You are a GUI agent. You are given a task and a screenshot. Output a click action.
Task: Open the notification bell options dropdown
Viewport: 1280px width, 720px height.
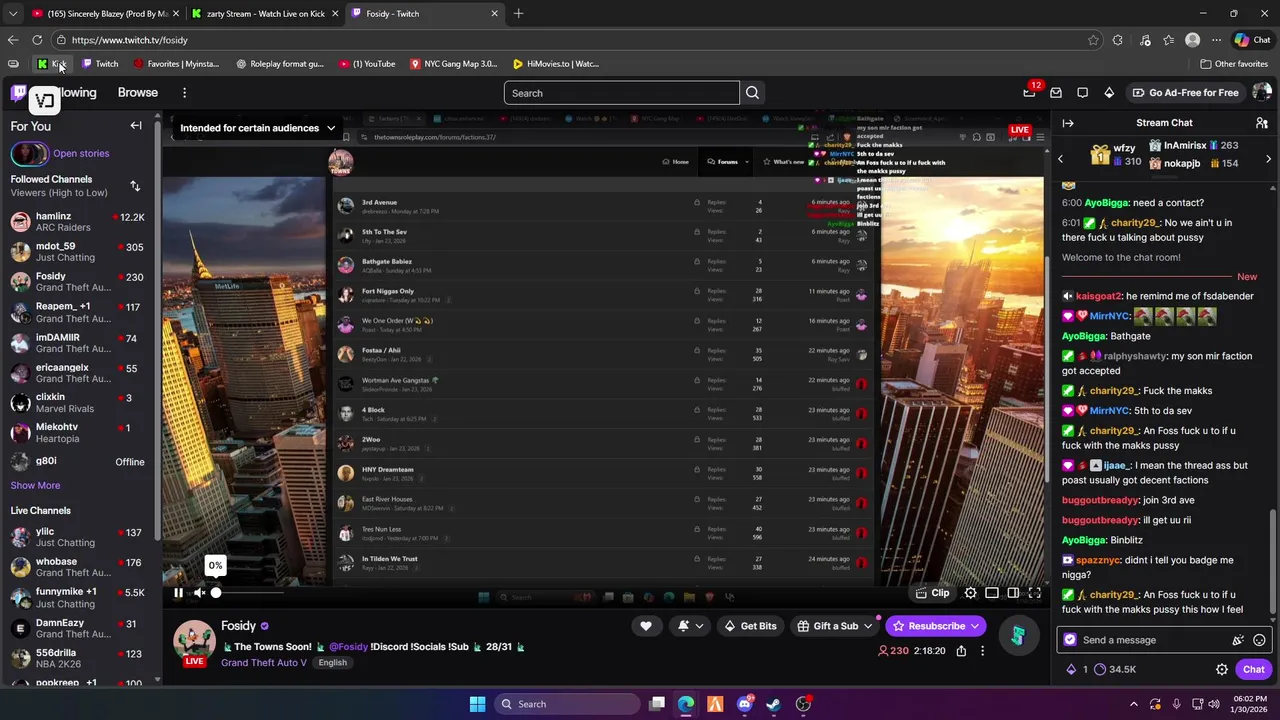[x=690, y=626]
